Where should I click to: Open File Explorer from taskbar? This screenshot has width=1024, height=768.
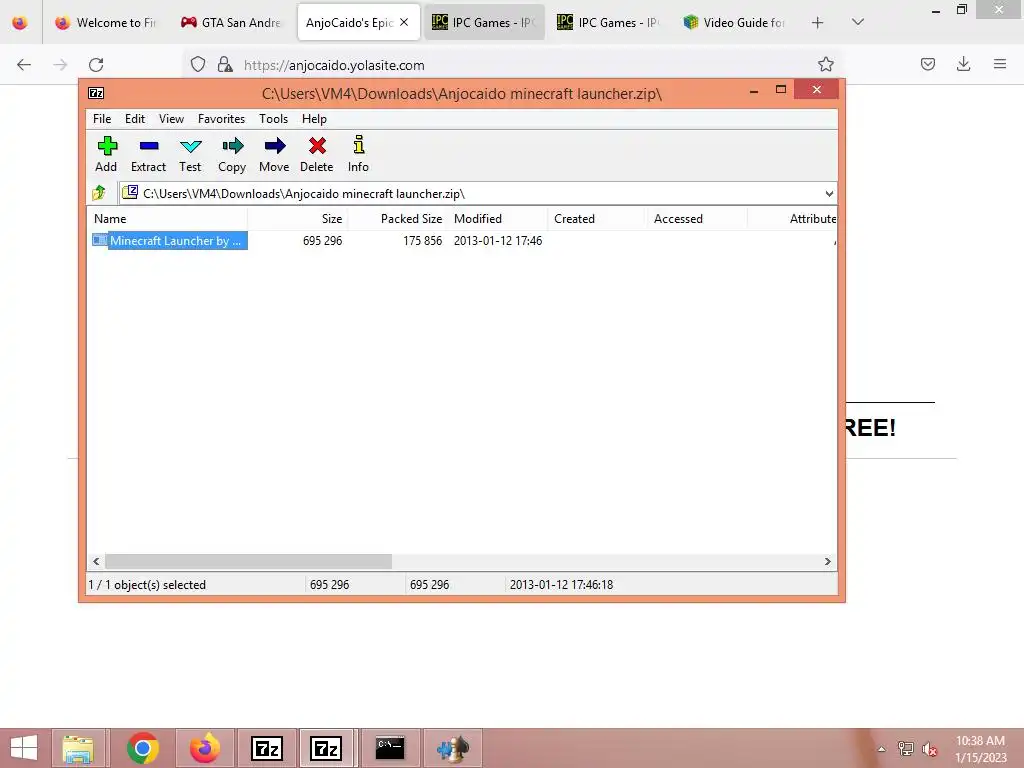pos(78,748)
